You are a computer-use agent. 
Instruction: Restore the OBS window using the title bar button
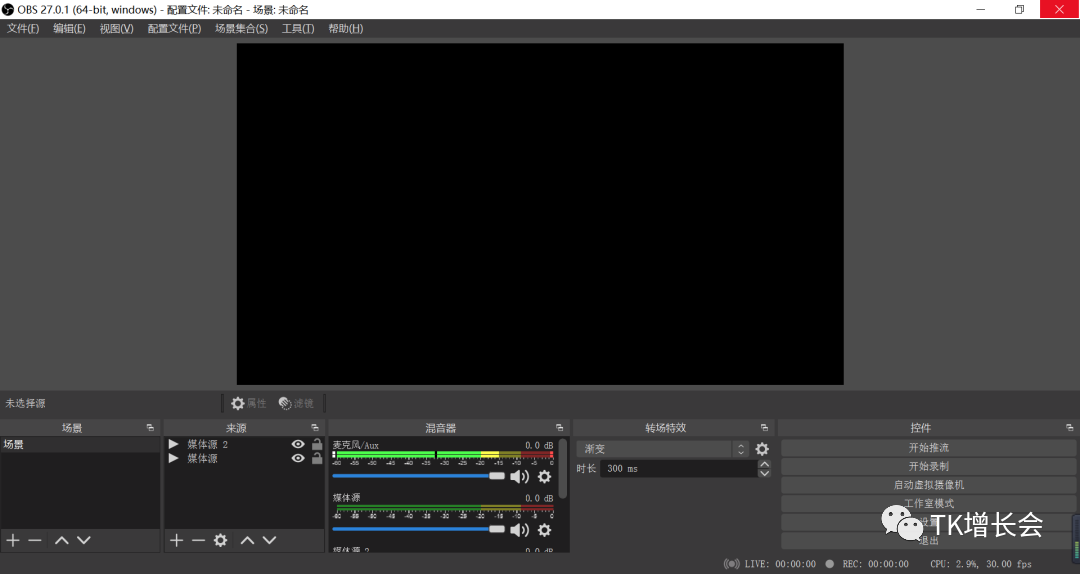(x=1019, y=9)
